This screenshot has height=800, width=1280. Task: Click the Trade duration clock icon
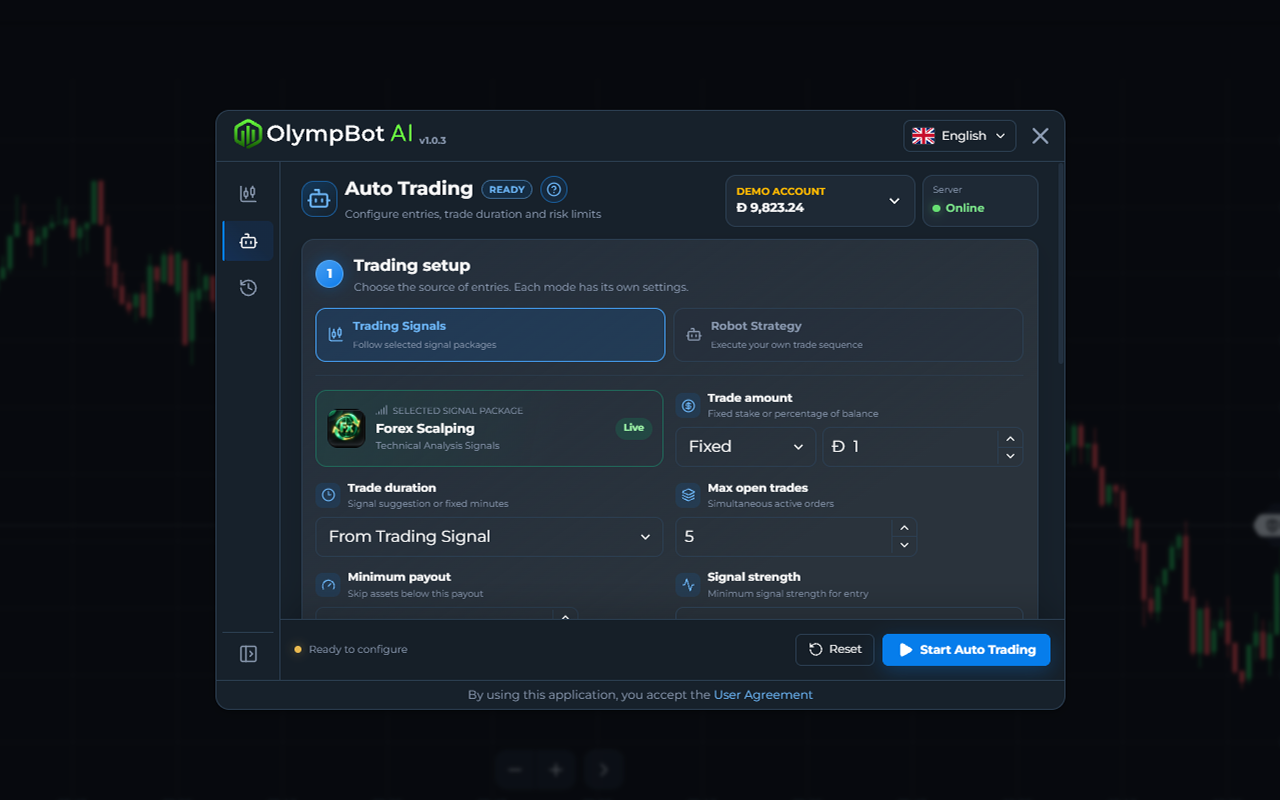[328, 495]
